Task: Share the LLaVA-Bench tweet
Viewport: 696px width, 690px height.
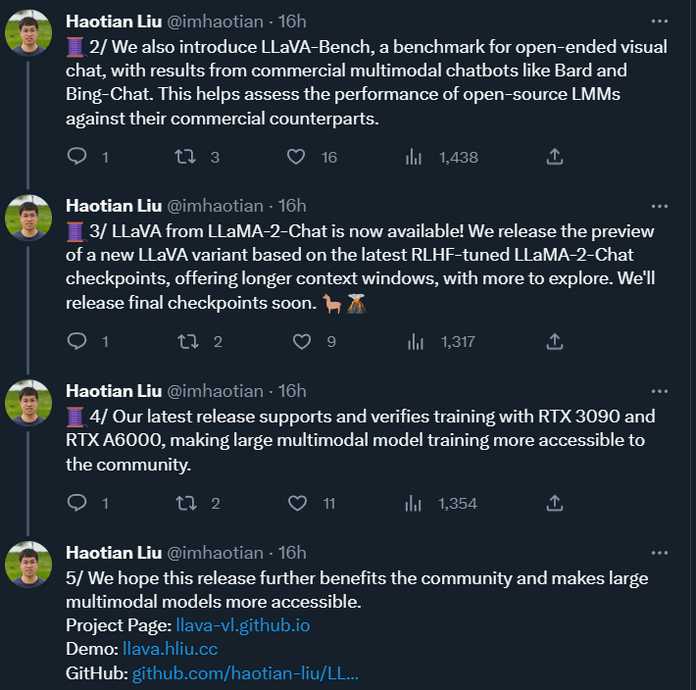Action: 554,157
